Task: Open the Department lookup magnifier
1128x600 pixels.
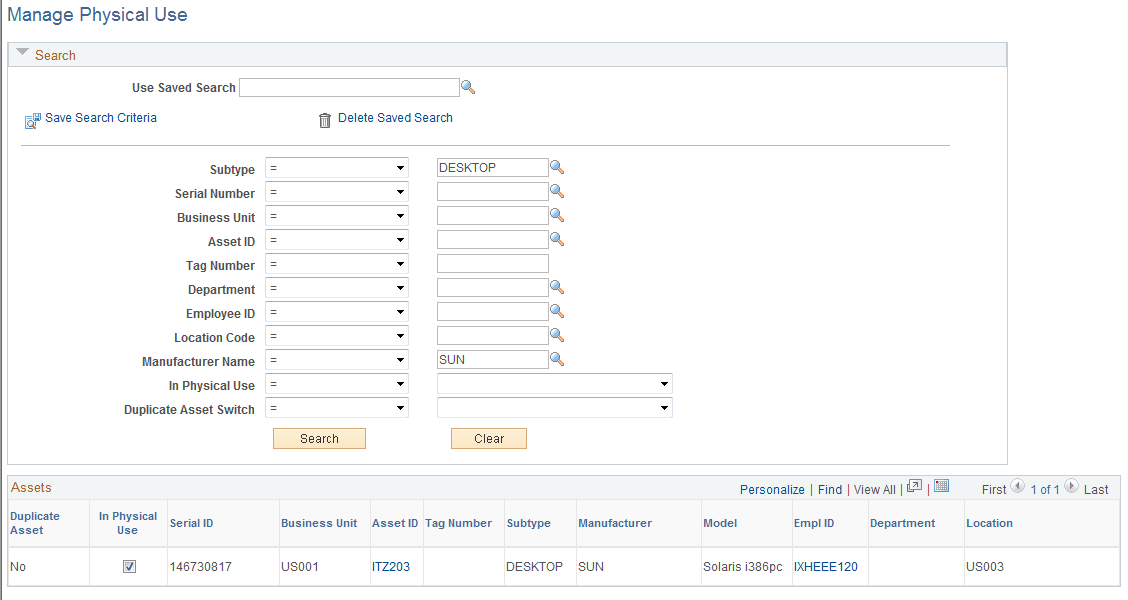Action: click(x=557, y=287)
